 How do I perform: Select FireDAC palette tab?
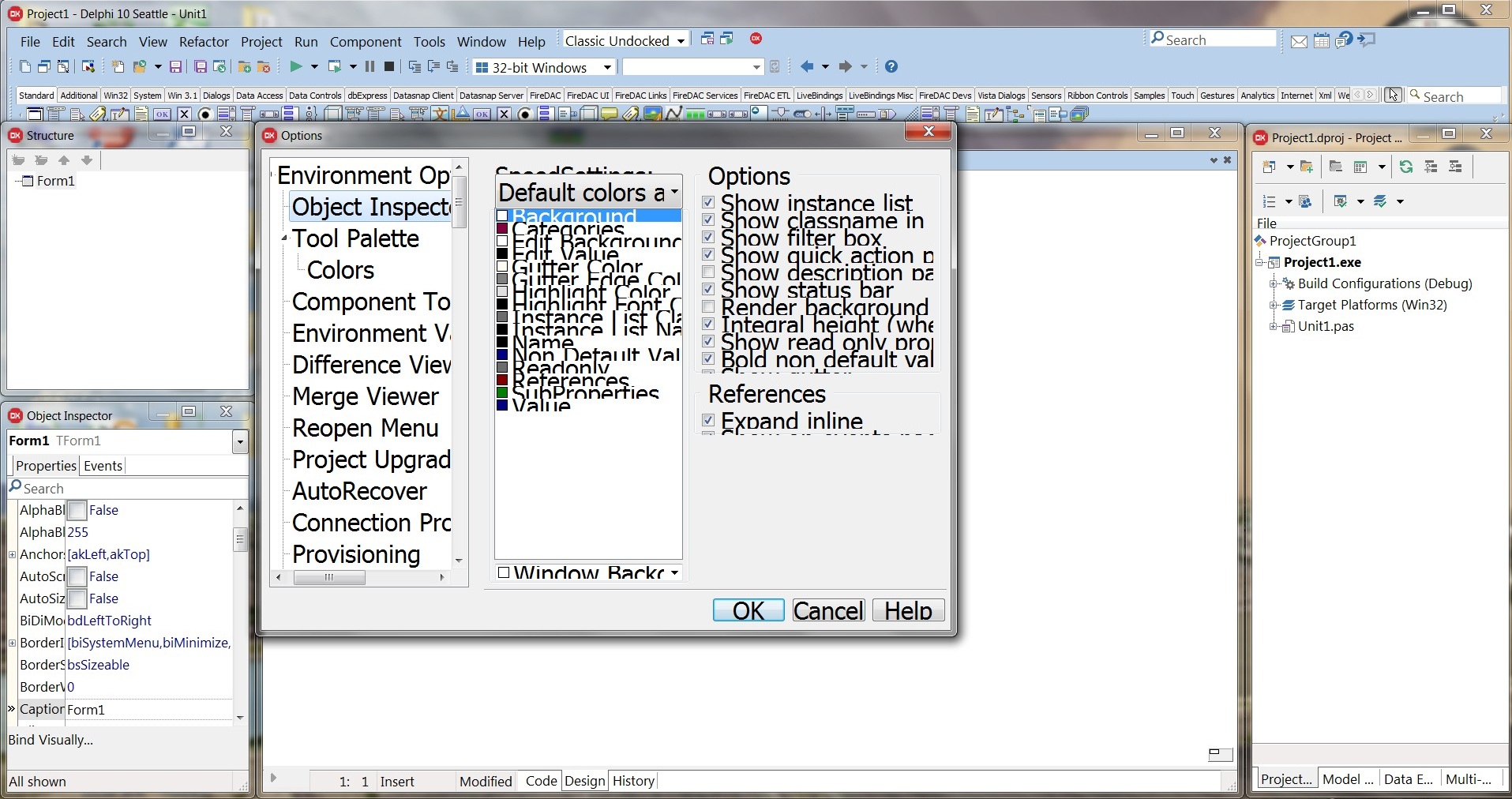[x=545, y=96]
